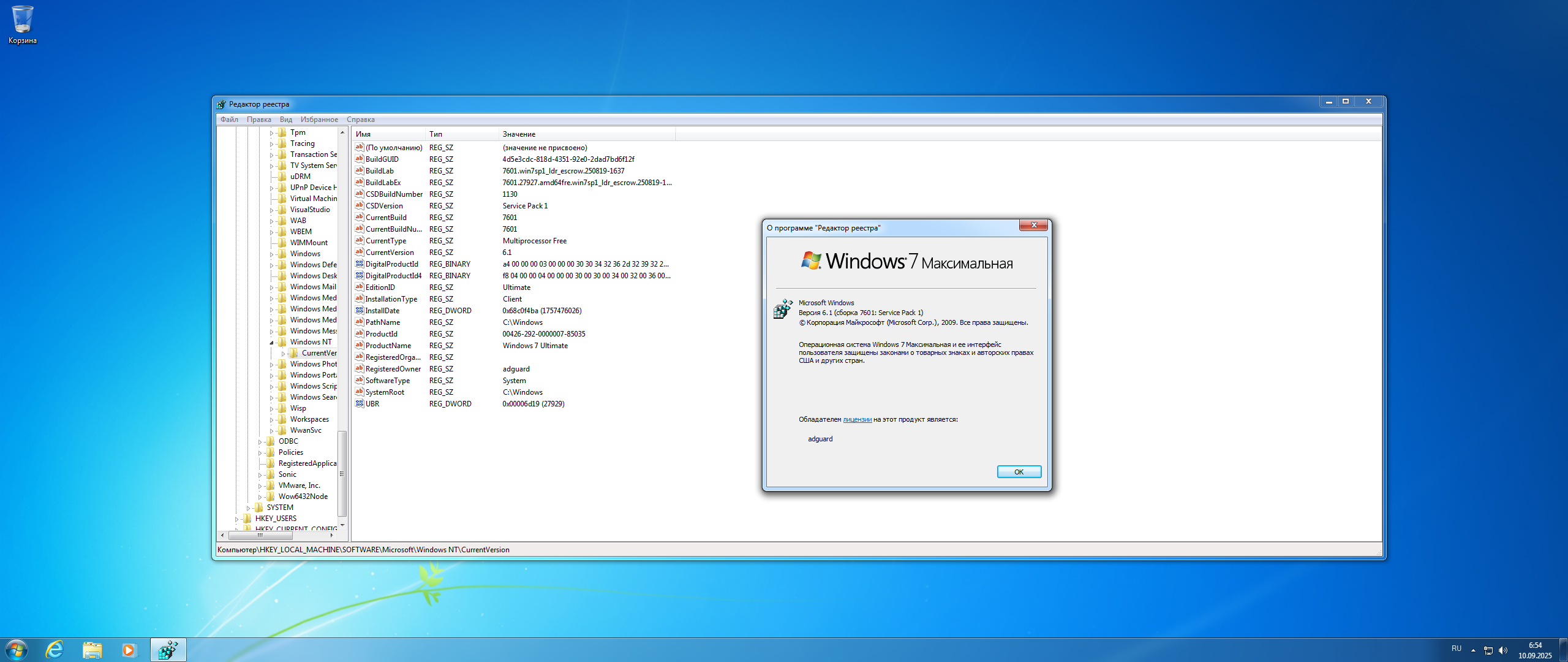Screen dimensions: 1568x662
Task: Click the DigitalProductId4 binary icon
Action: pos(360,275)
